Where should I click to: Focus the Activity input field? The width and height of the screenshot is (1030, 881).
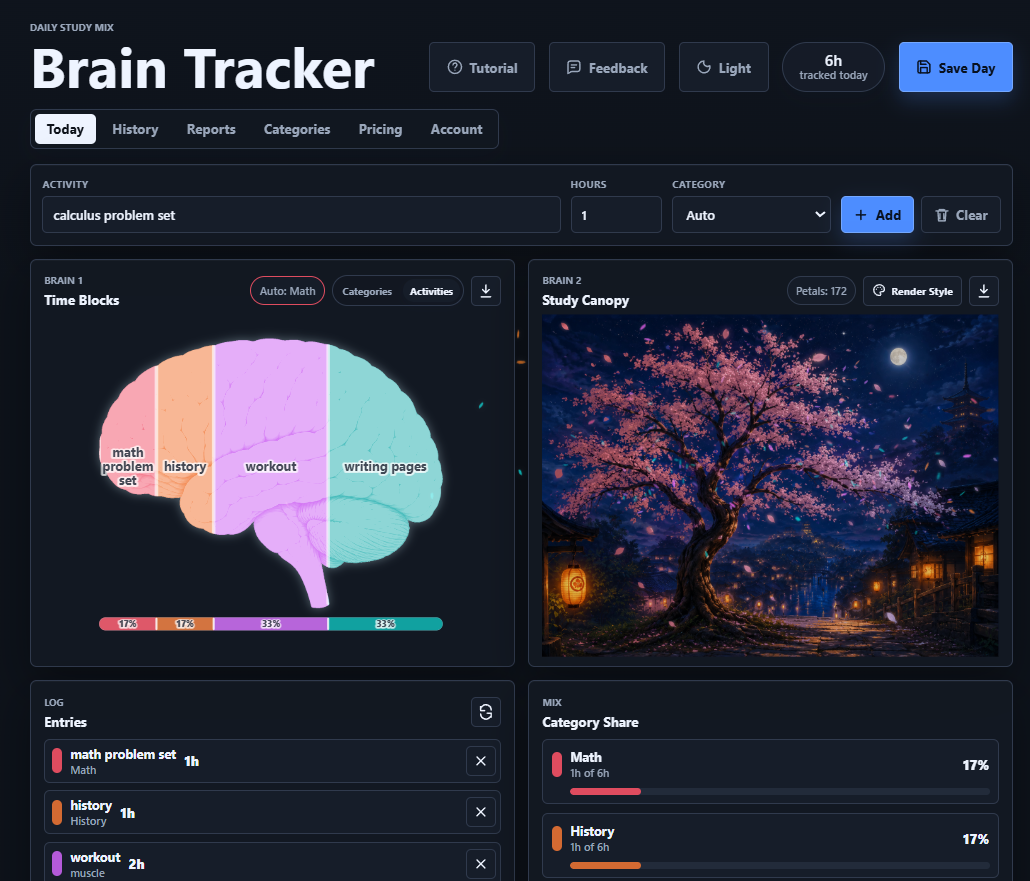pos(302,215)
